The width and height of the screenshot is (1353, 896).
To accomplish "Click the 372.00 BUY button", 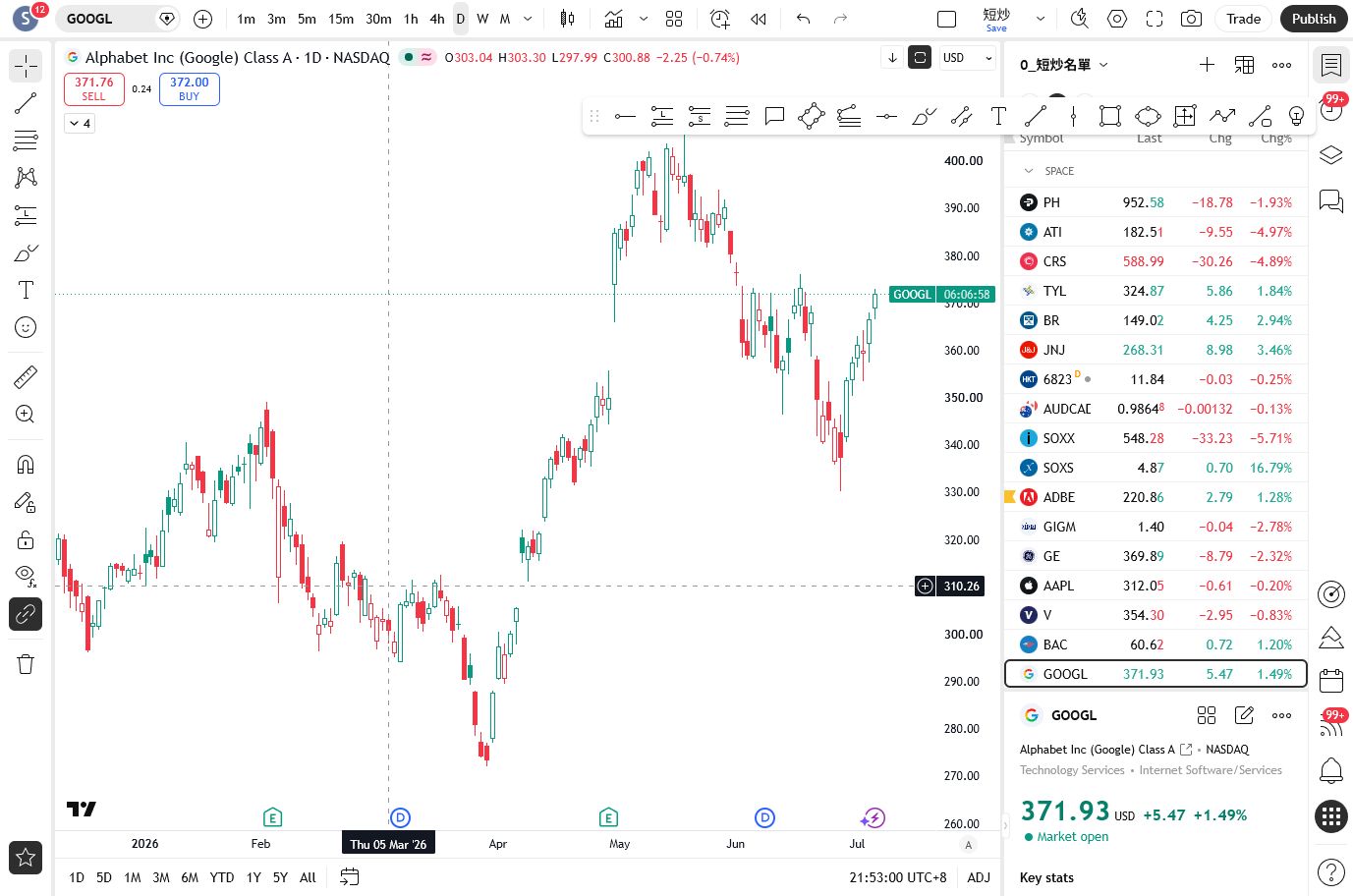I will (x=189, y=88).
